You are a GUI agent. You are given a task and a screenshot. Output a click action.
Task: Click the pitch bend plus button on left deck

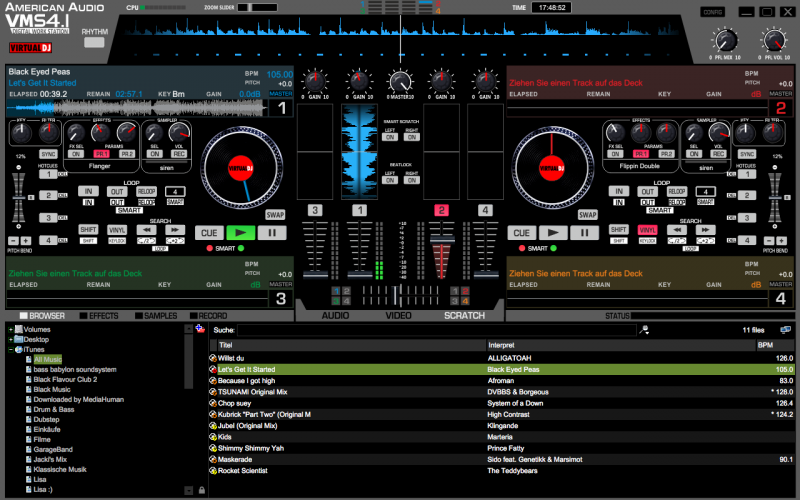pos(25,241)
